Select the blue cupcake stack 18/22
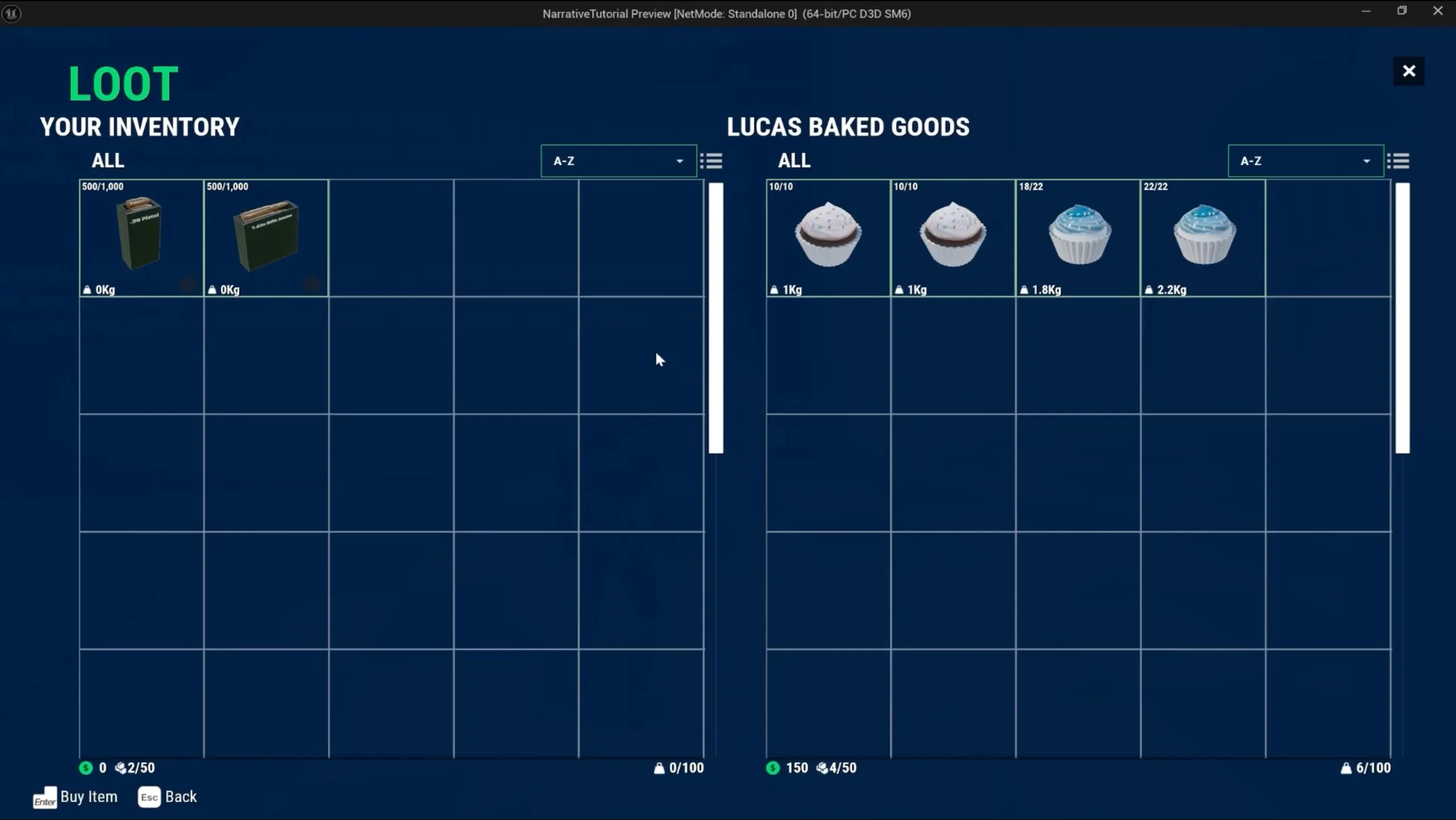 tap(1078, 238)
